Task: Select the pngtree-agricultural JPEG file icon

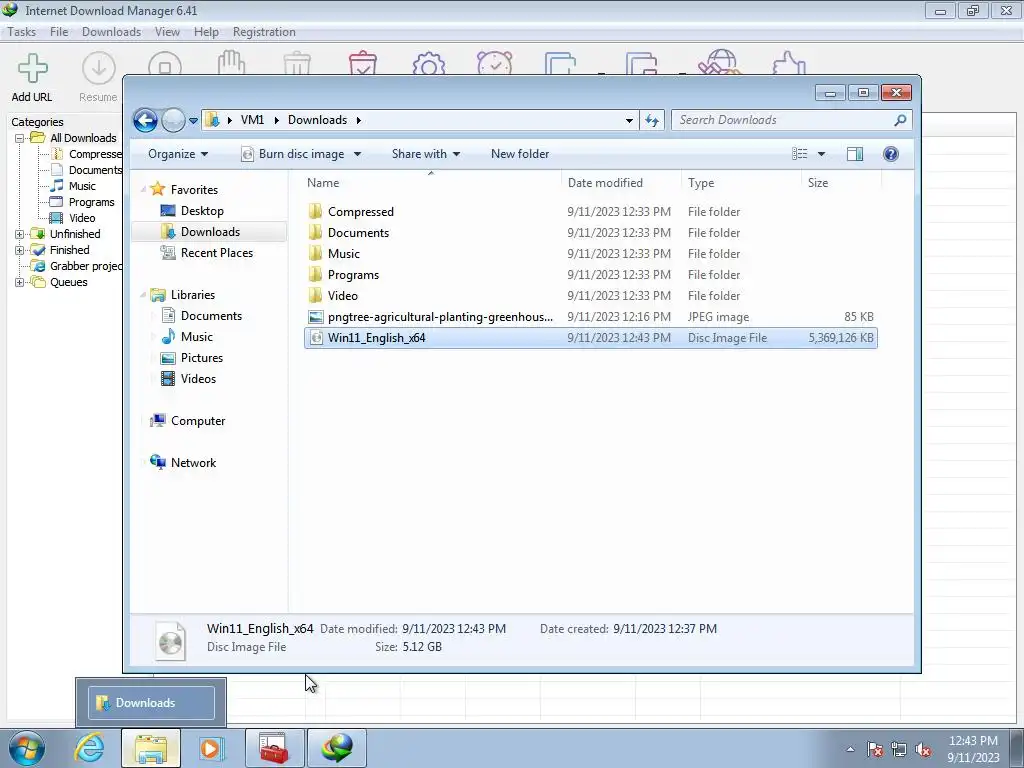Action: tap(315, 317)
